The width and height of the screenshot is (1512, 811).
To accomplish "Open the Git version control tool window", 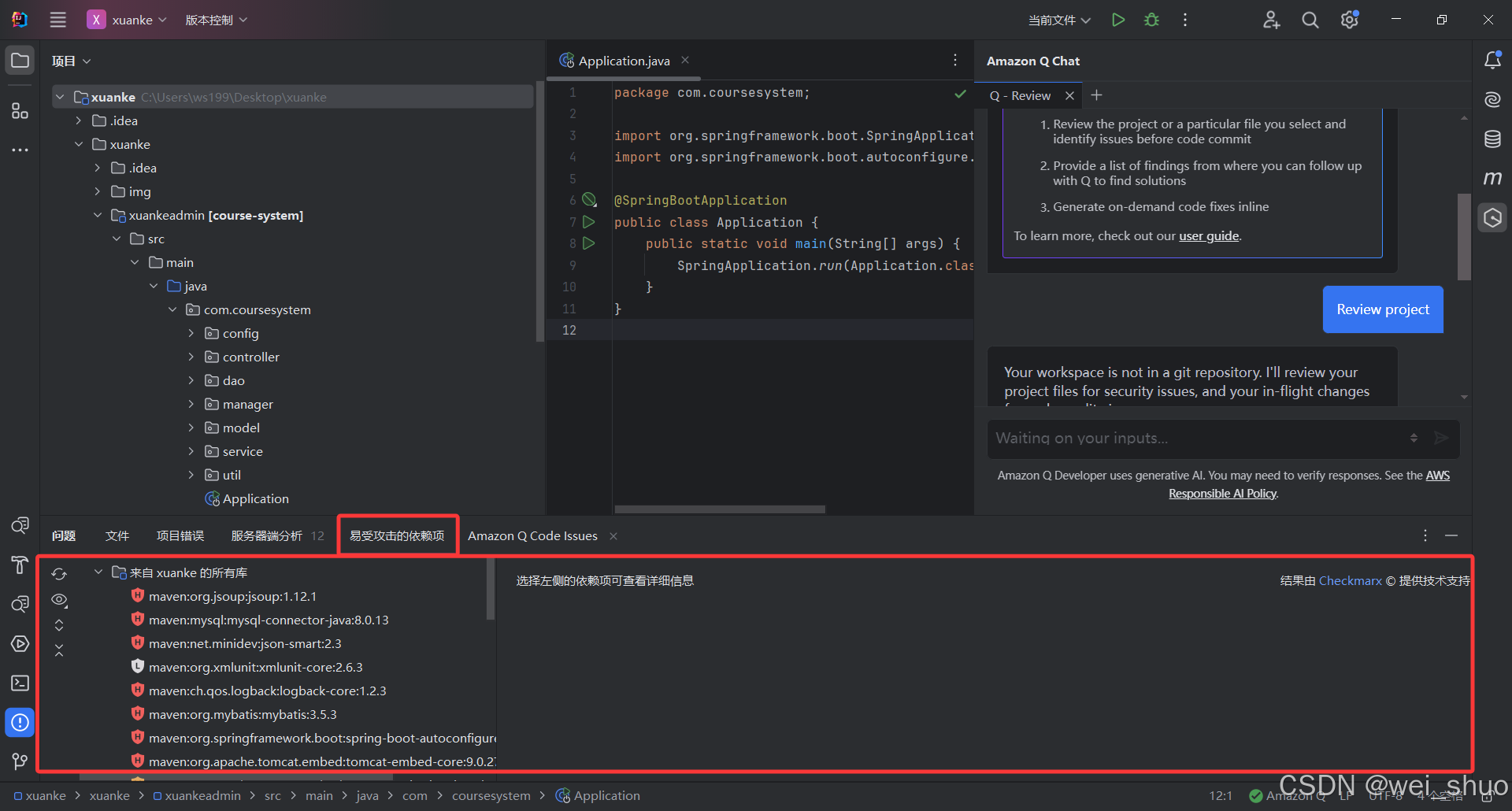I will pyautogui.click(x=20, y=761).
